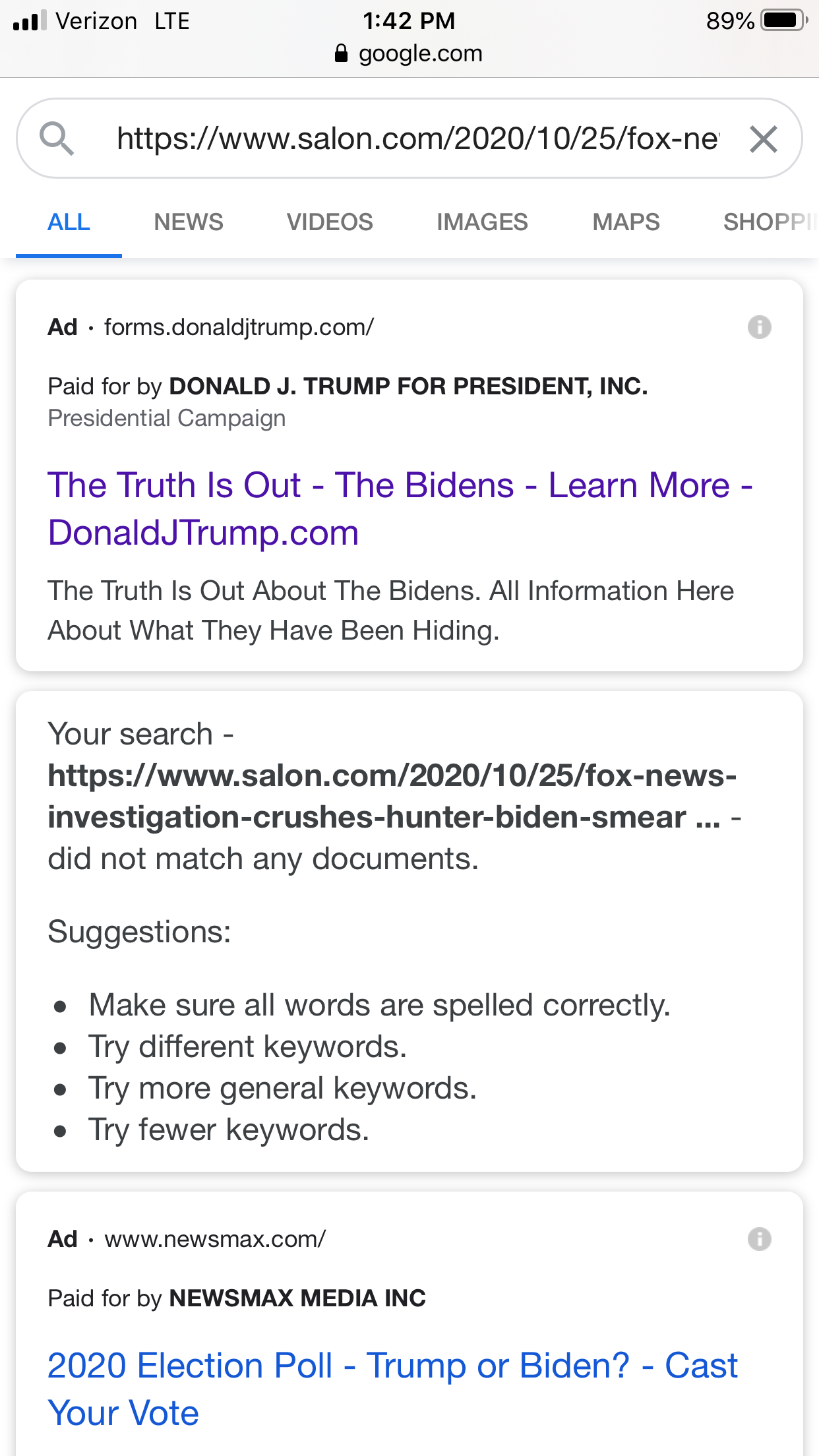Tap the forms.donaldjtrump.com ad URL
Screen dimensions: 819x1456
point(239,327)
